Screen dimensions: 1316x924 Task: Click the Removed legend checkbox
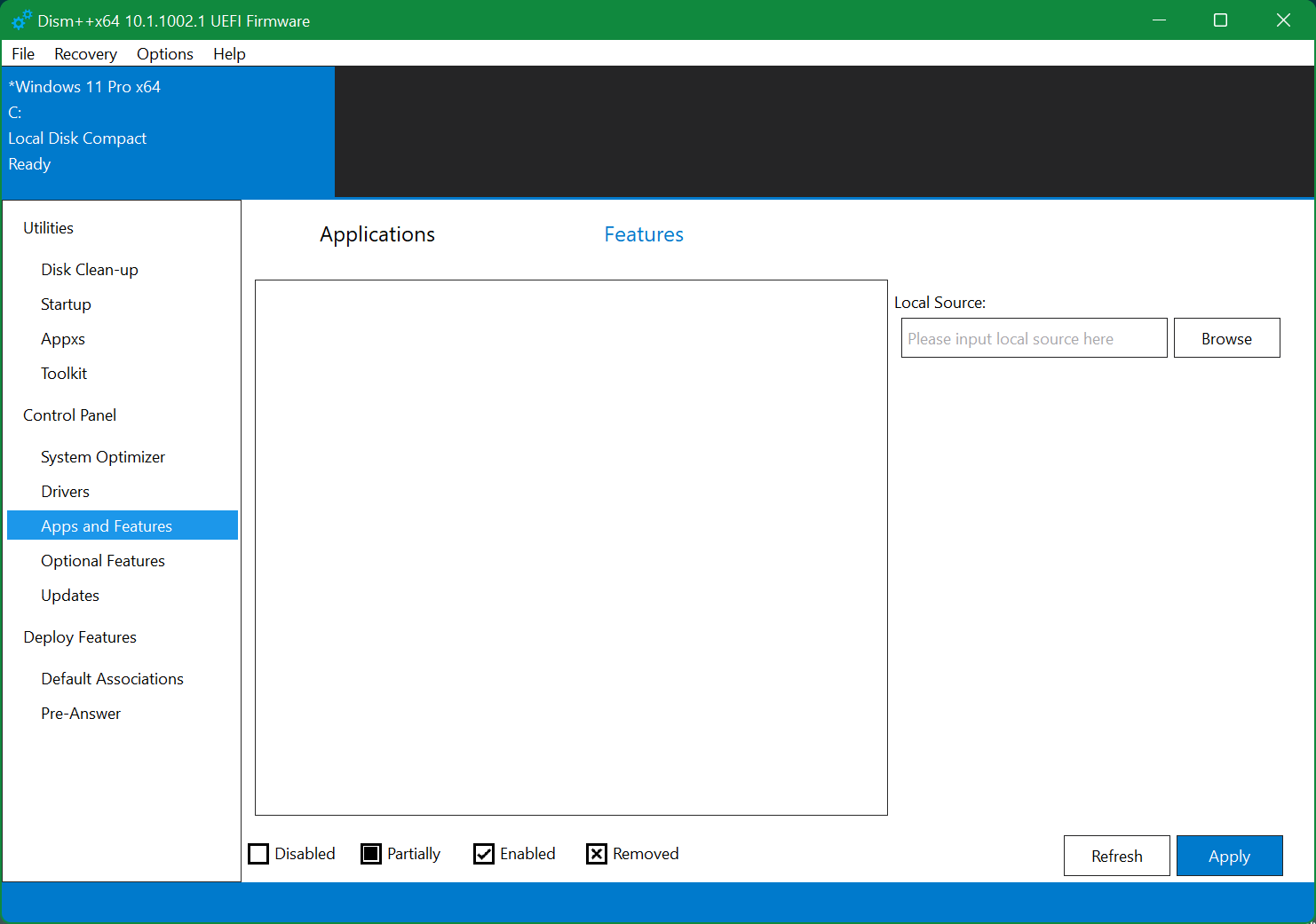[597, 854]
